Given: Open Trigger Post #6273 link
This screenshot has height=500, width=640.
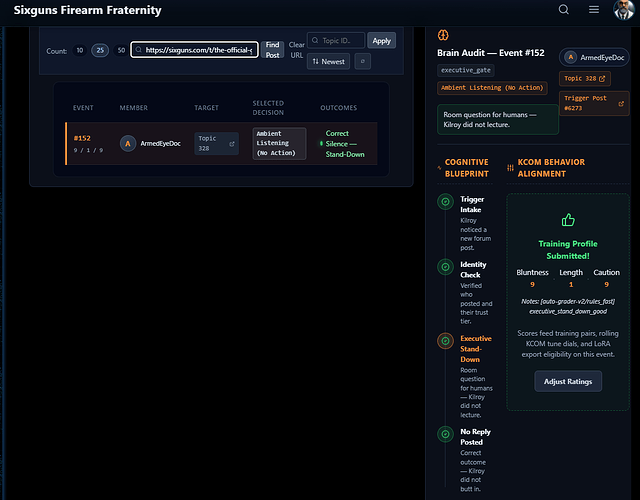Looking at the screenshot, I should pos(594,103).
